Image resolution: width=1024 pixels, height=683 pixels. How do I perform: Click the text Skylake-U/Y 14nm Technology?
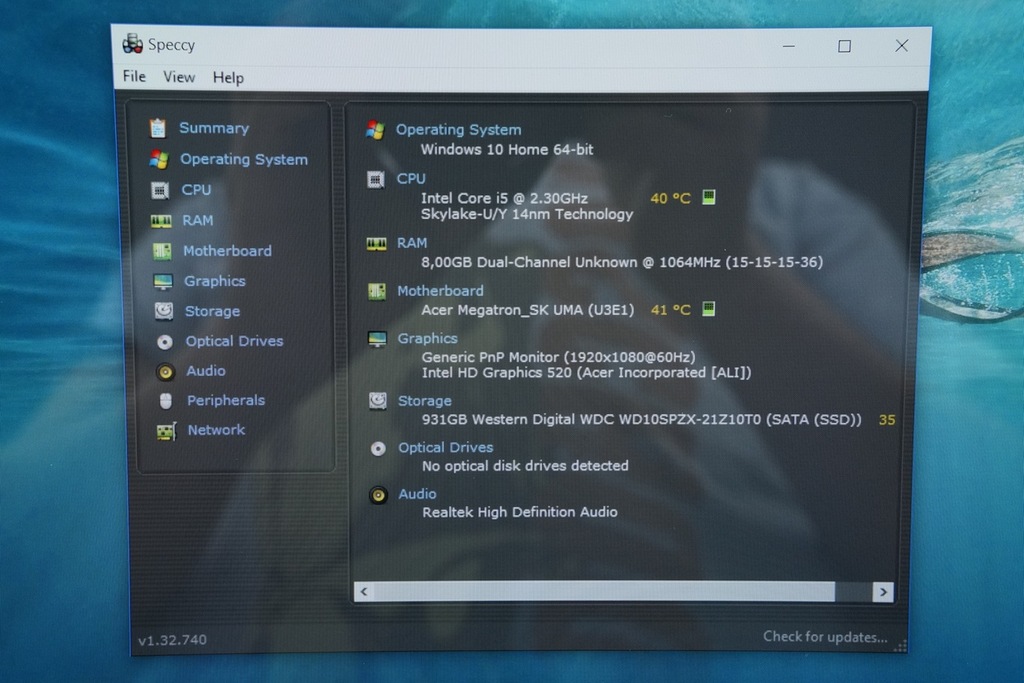tap(527, 214)
